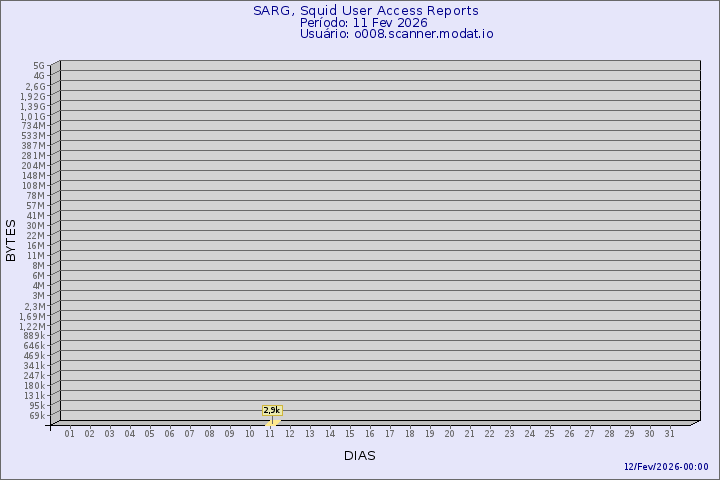Click the 5G label on the bytes axis
The image size is (720, 480).
[x=39, y=66]
